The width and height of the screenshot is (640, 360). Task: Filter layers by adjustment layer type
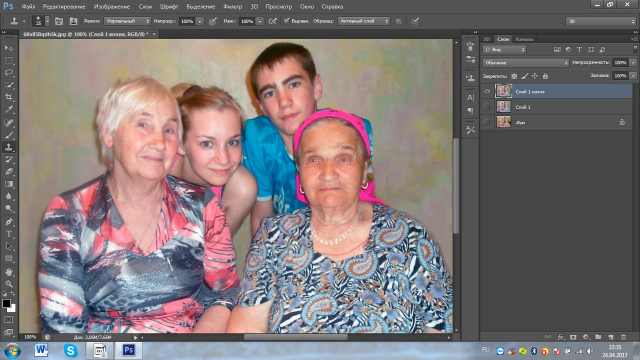coord(568,50)
